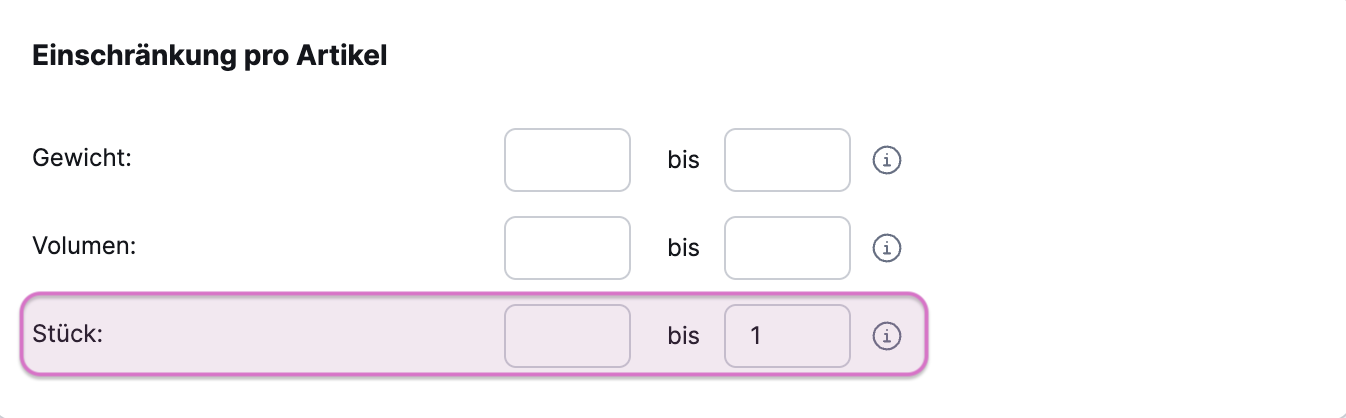The height and width of the screenshot is (418, 1346).
Task: Click the Stück maximum field containing 1
Action: (x=787, y=336)
